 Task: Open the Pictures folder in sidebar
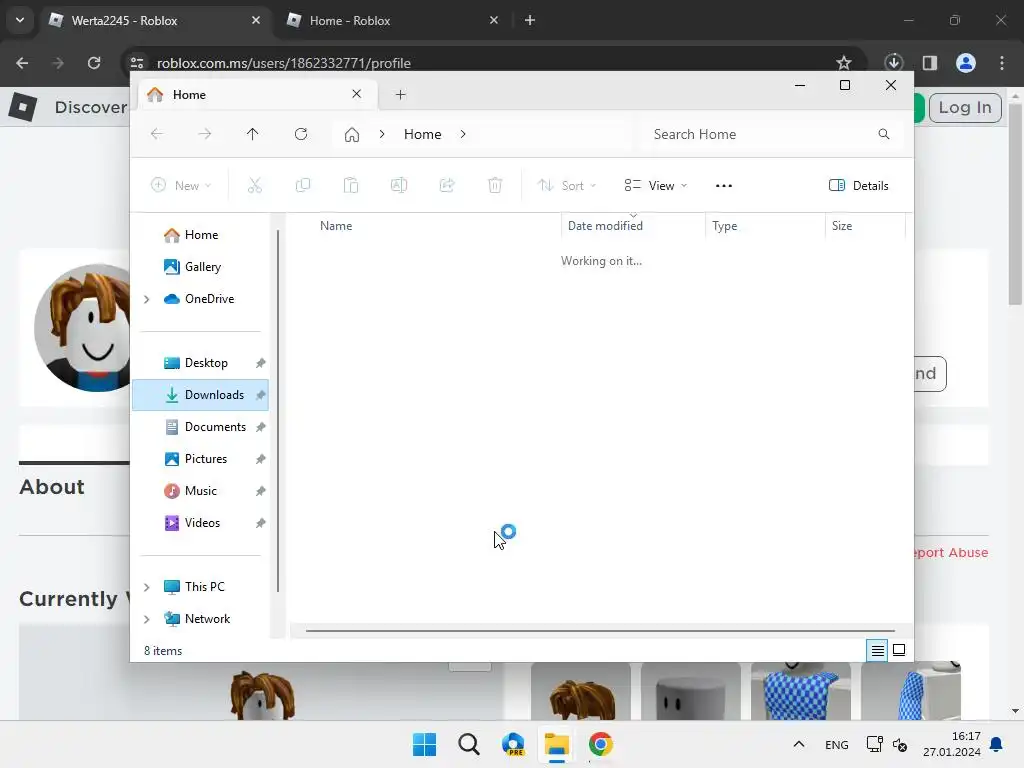click(200, 459)
